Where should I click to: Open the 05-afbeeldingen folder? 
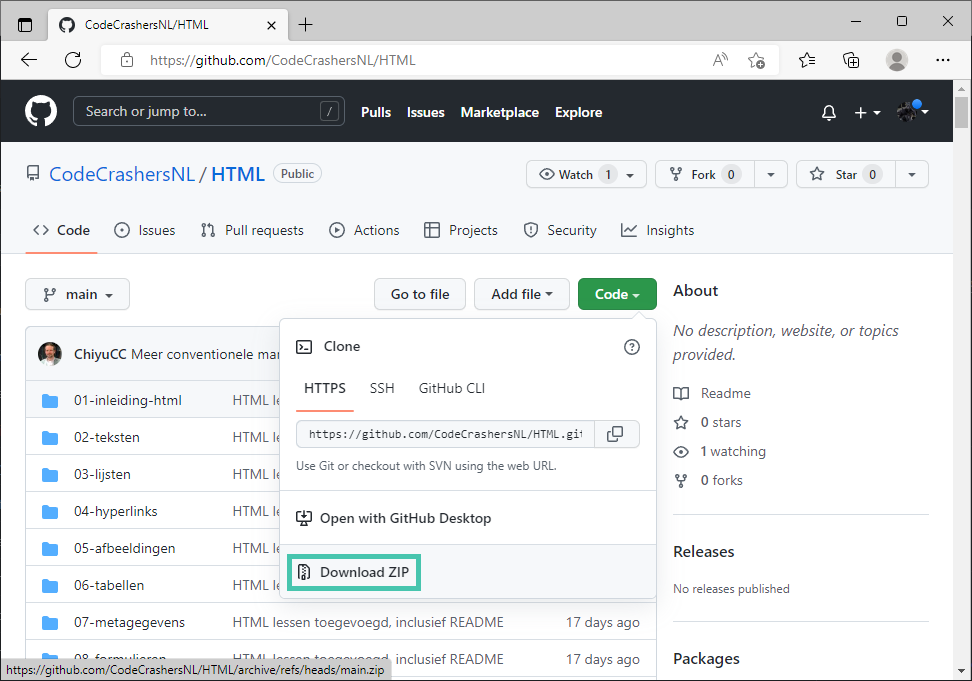[125, 548]
